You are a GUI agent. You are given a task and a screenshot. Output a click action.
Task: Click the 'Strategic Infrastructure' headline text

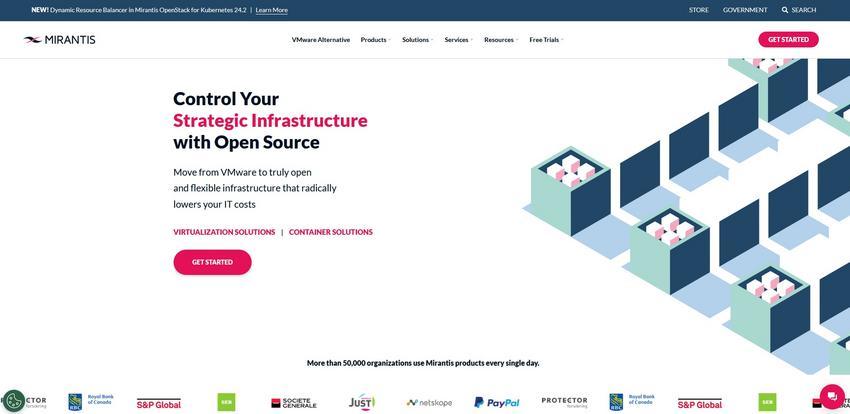271,120
